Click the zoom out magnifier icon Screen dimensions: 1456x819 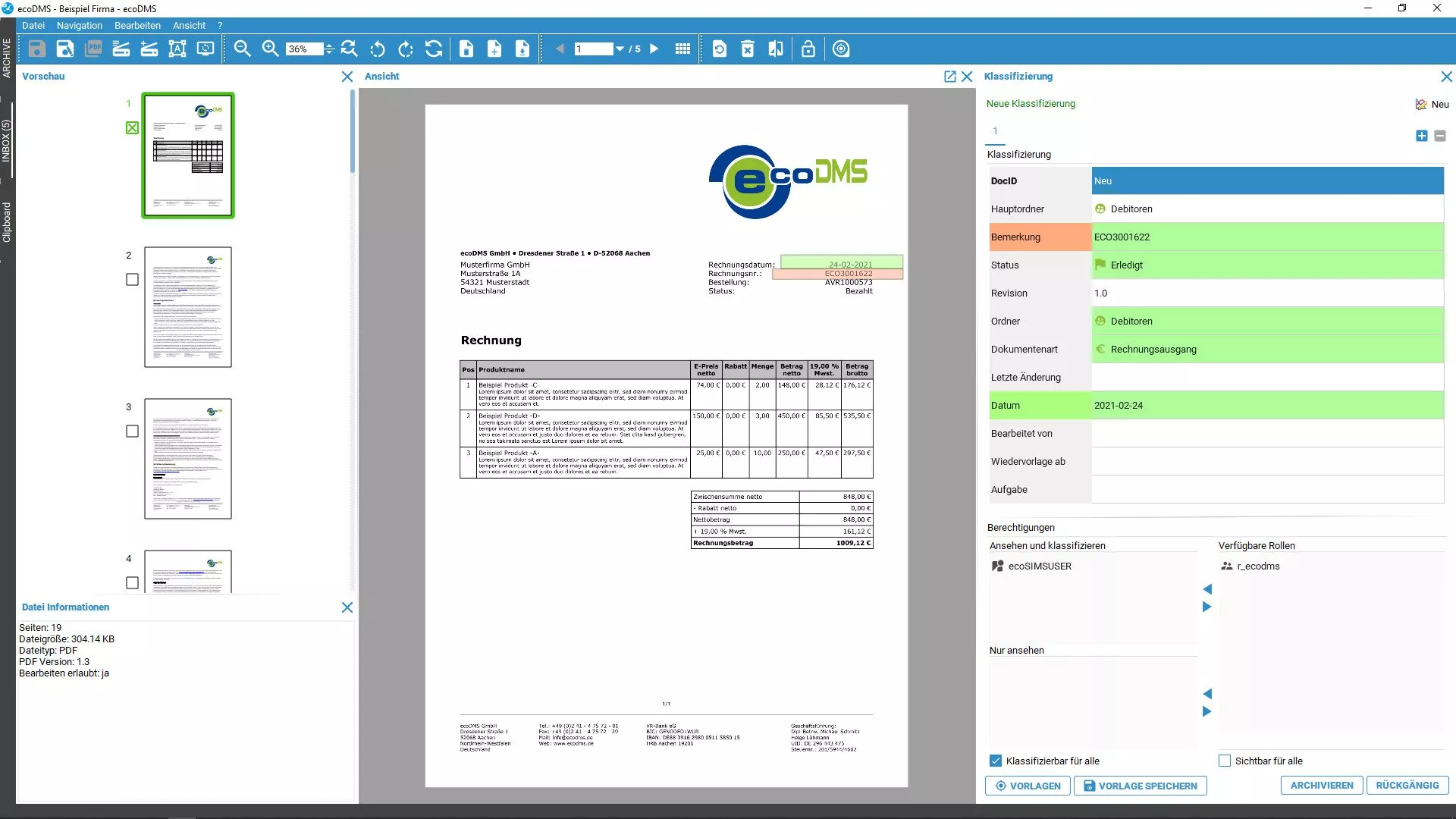tap(242, 49)
